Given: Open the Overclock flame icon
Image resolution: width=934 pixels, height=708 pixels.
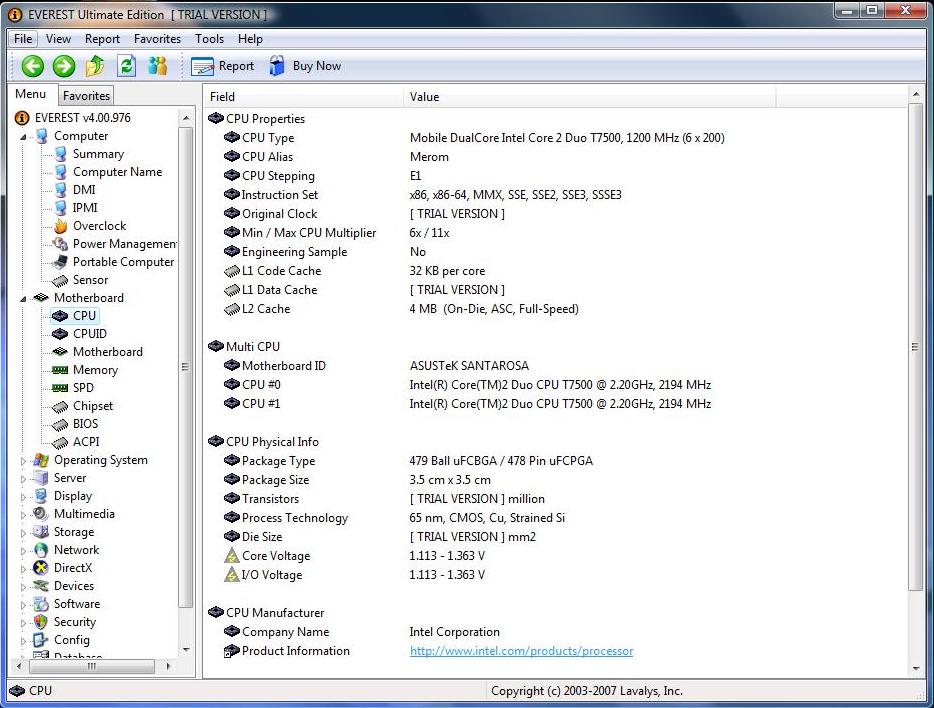Looking at the screenshot, I should click(60, 226).
